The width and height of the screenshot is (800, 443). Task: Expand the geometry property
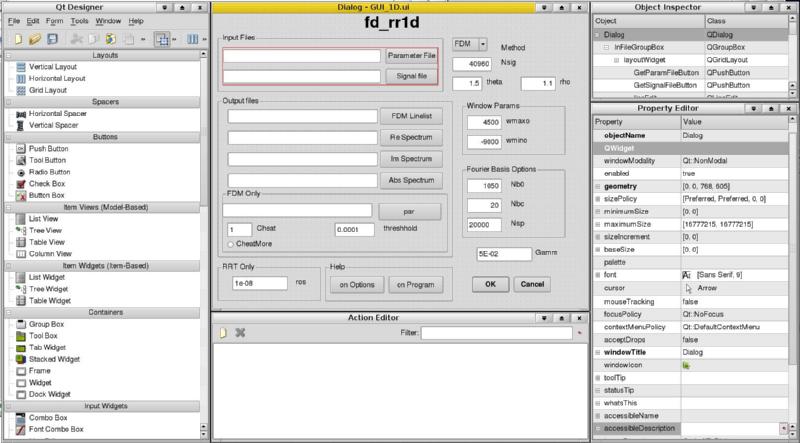coord(597,186)
